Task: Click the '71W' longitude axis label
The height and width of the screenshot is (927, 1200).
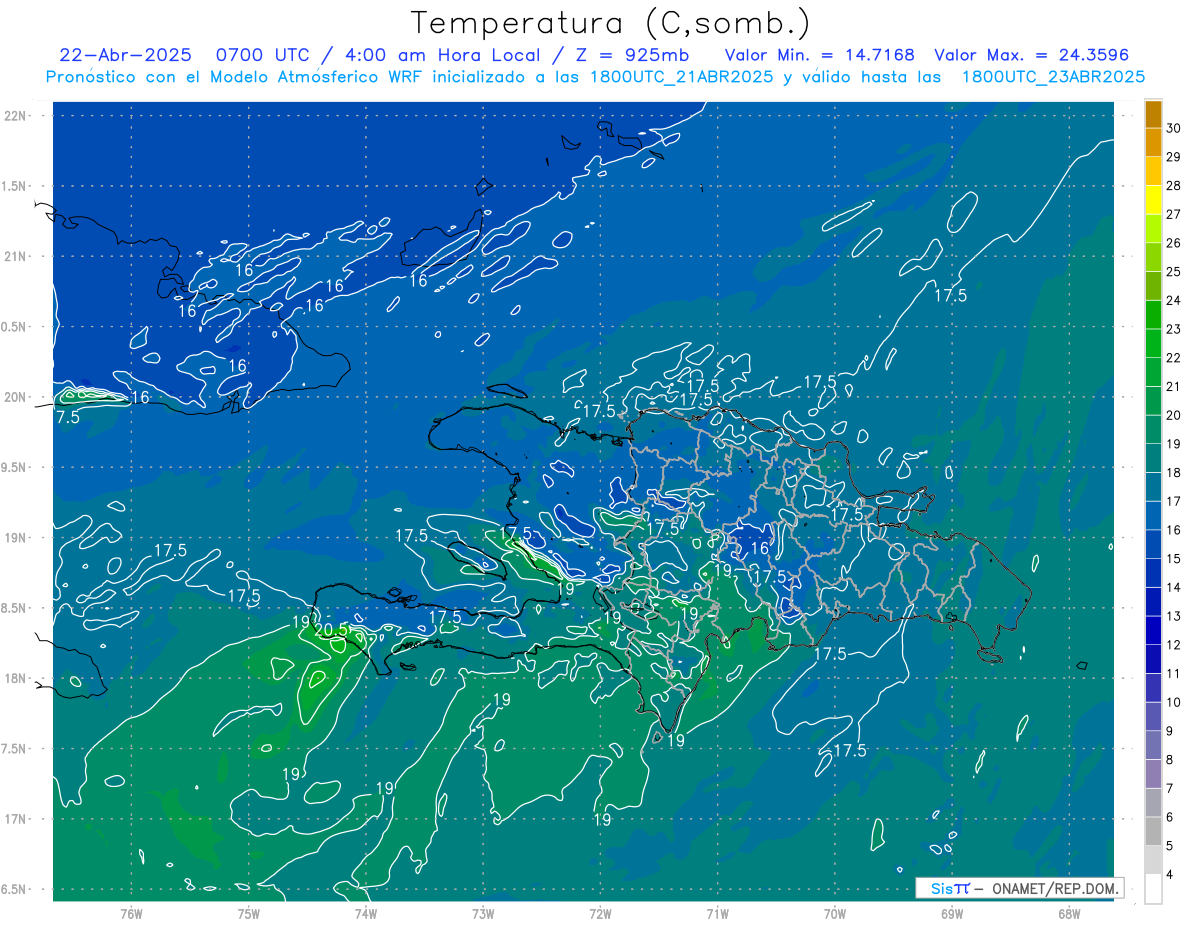Action: pos(717,914)
